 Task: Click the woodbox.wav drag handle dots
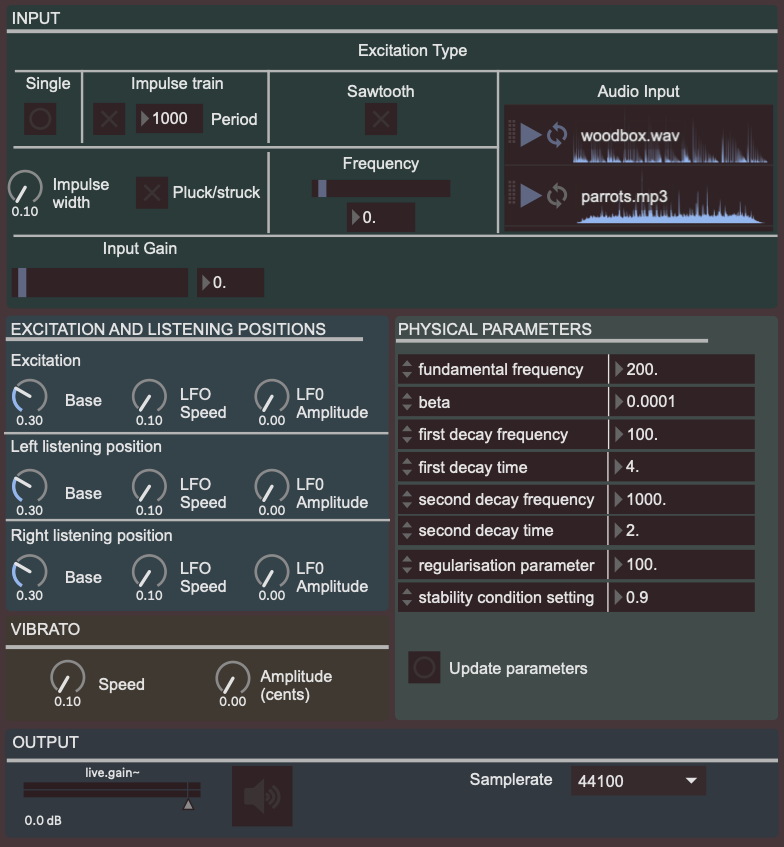click(512, 132)
